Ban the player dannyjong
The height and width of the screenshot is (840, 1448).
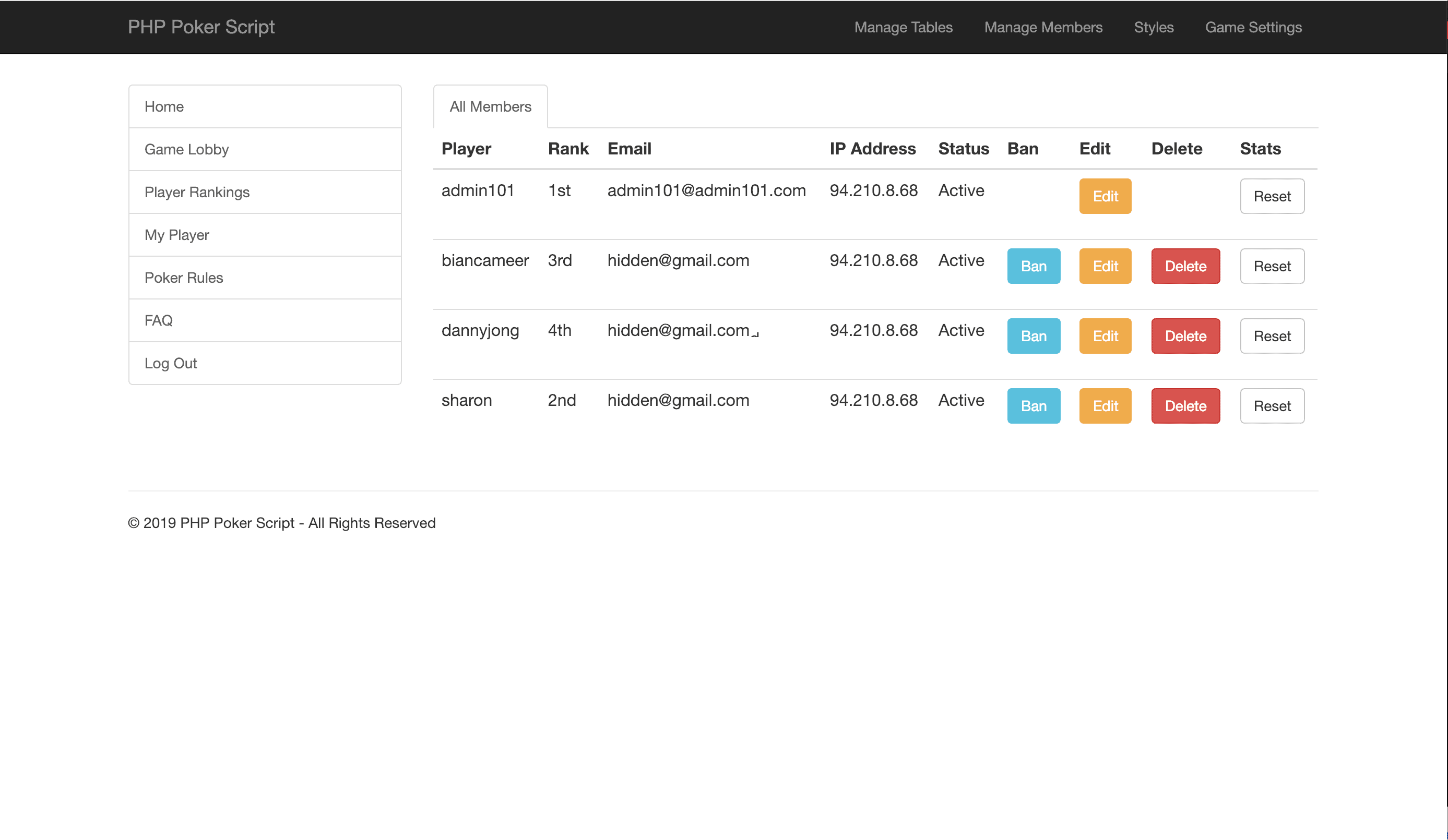[x=1034, y=336]
